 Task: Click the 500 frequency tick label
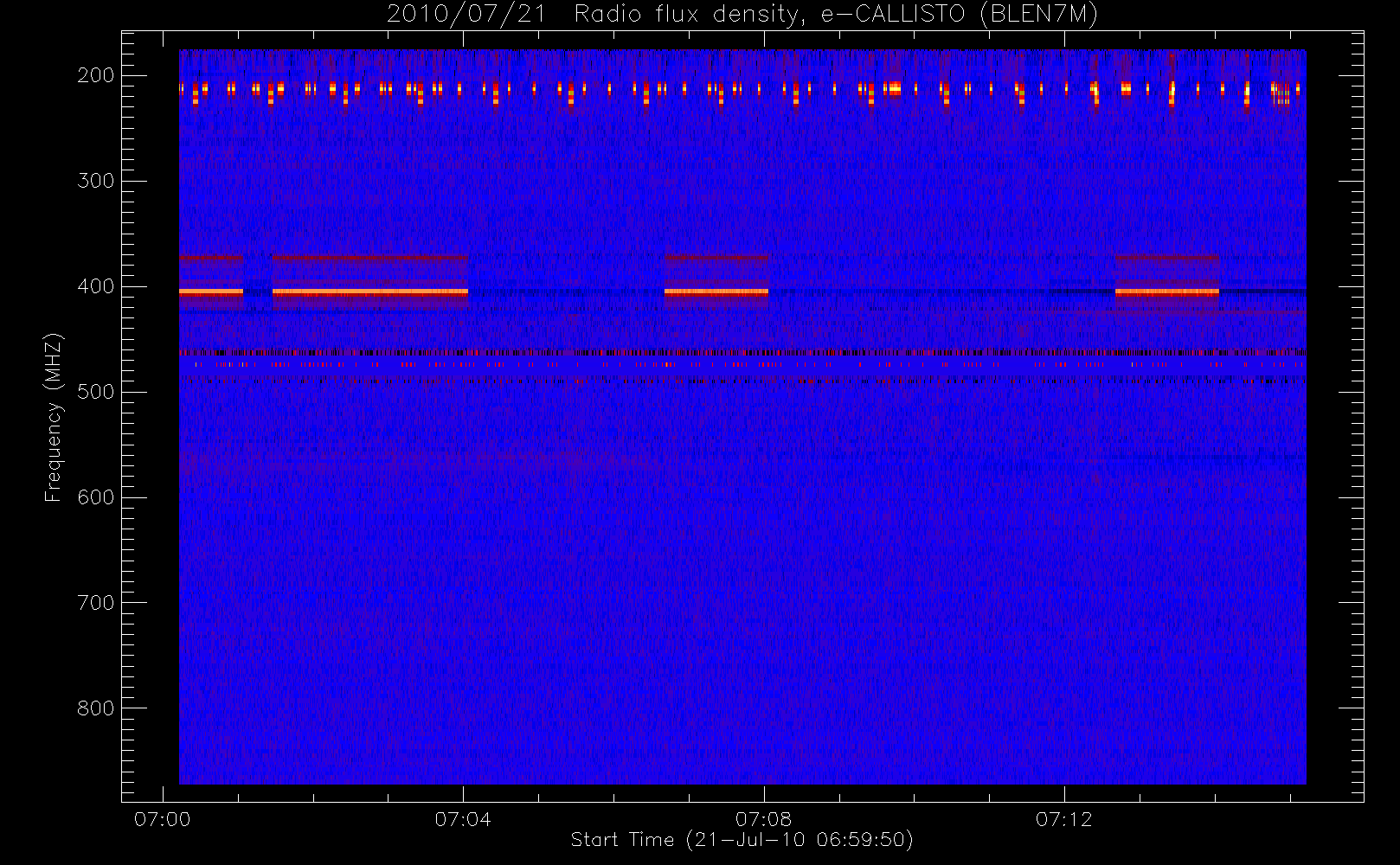(96, 392)
